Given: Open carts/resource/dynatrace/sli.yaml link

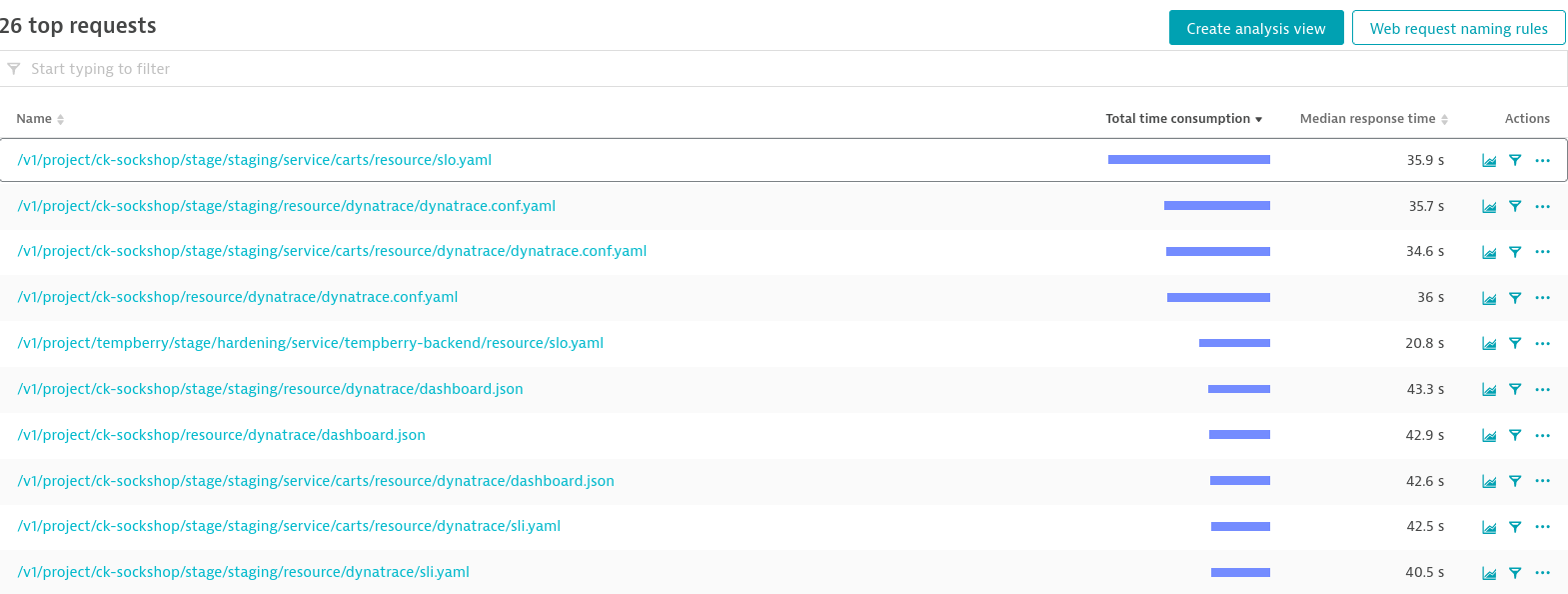Looking at the screenshot, I should [289, 526].
